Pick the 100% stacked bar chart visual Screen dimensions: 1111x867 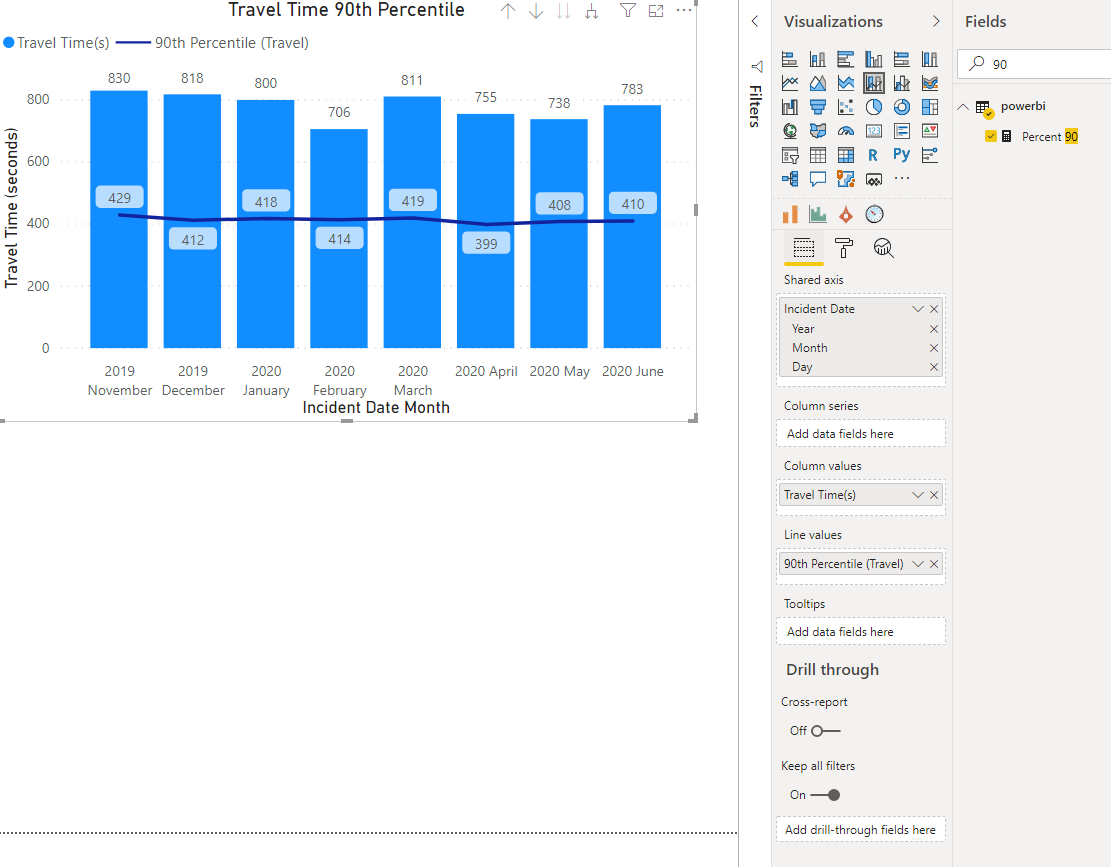(901, 60)
